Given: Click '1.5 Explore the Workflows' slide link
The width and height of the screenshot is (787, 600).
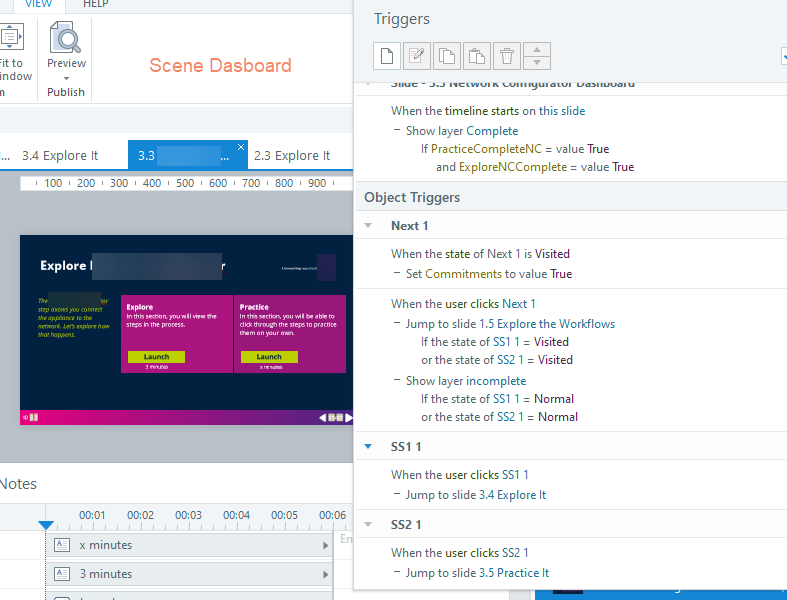Looking at the screenshot, I should tap(547, 324).
